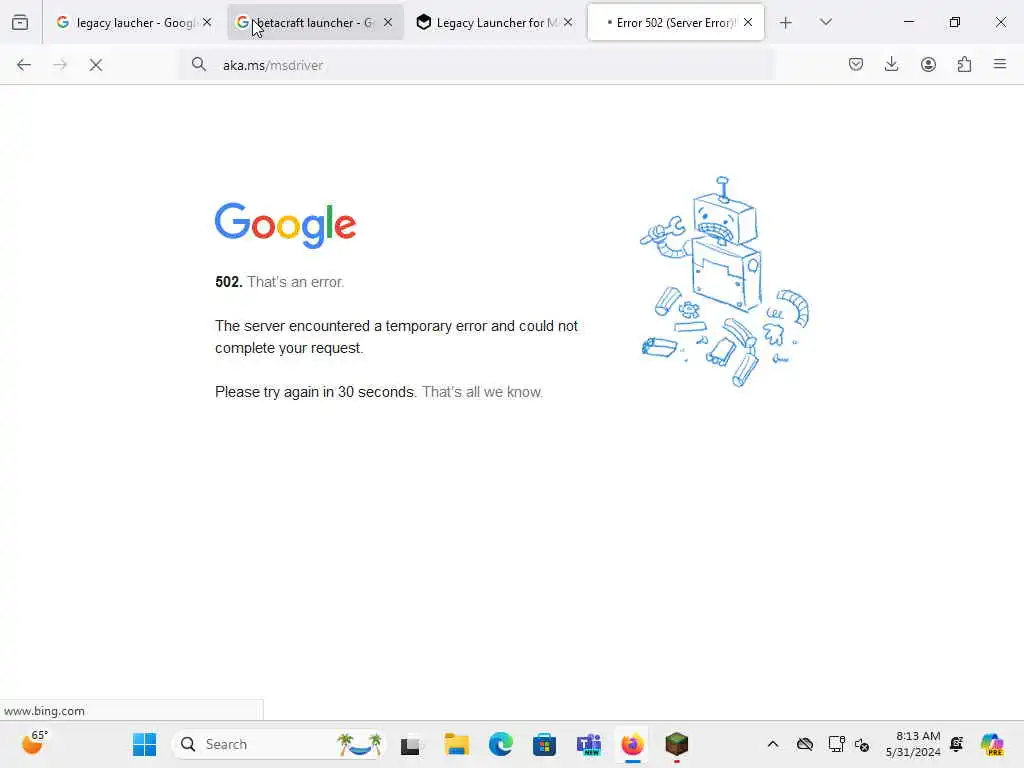Click the taskbar Search box

279,744
